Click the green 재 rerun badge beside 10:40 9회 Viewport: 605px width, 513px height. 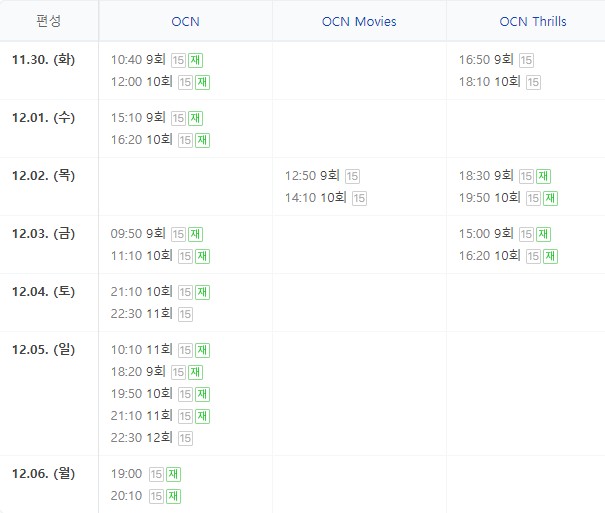195,60
